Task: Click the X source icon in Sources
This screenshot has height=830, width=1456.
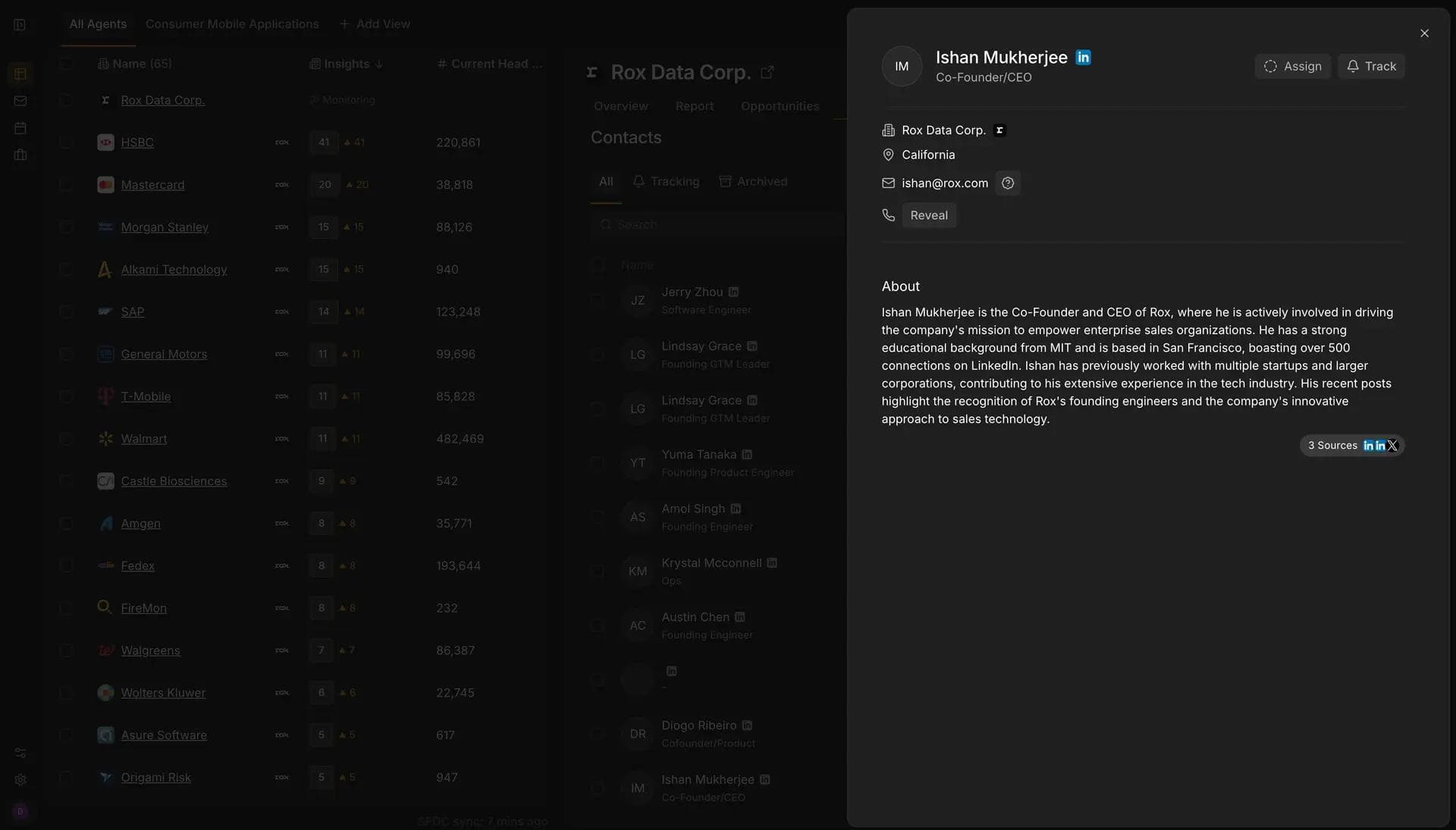Action: tap(1392, 446)
